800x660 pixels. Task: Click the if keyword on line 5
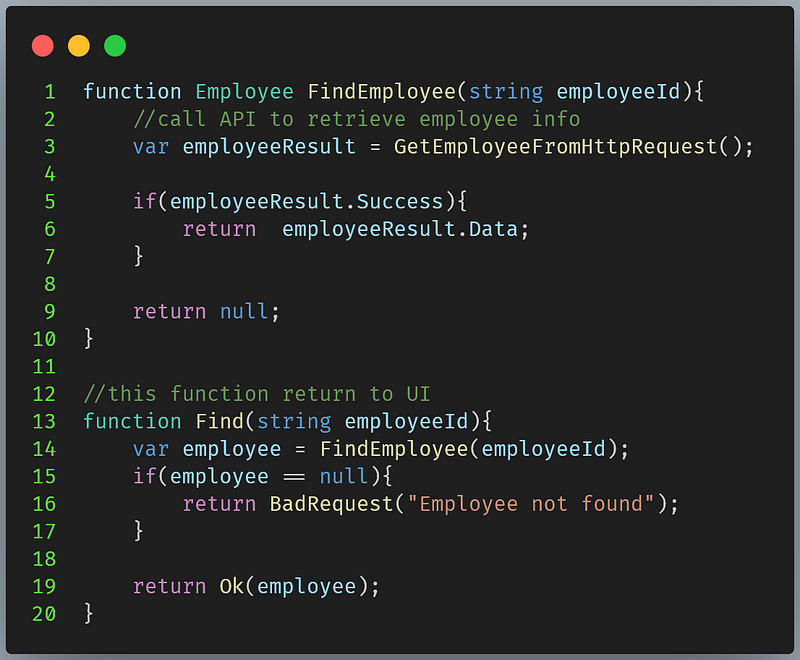pos(144,202)
